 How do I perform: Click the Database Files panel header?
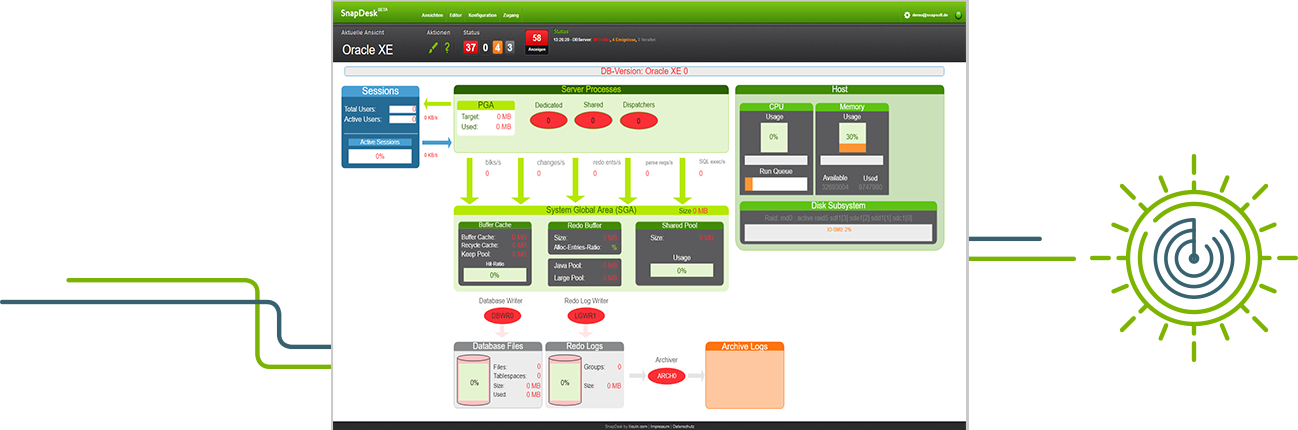point(497,346)
